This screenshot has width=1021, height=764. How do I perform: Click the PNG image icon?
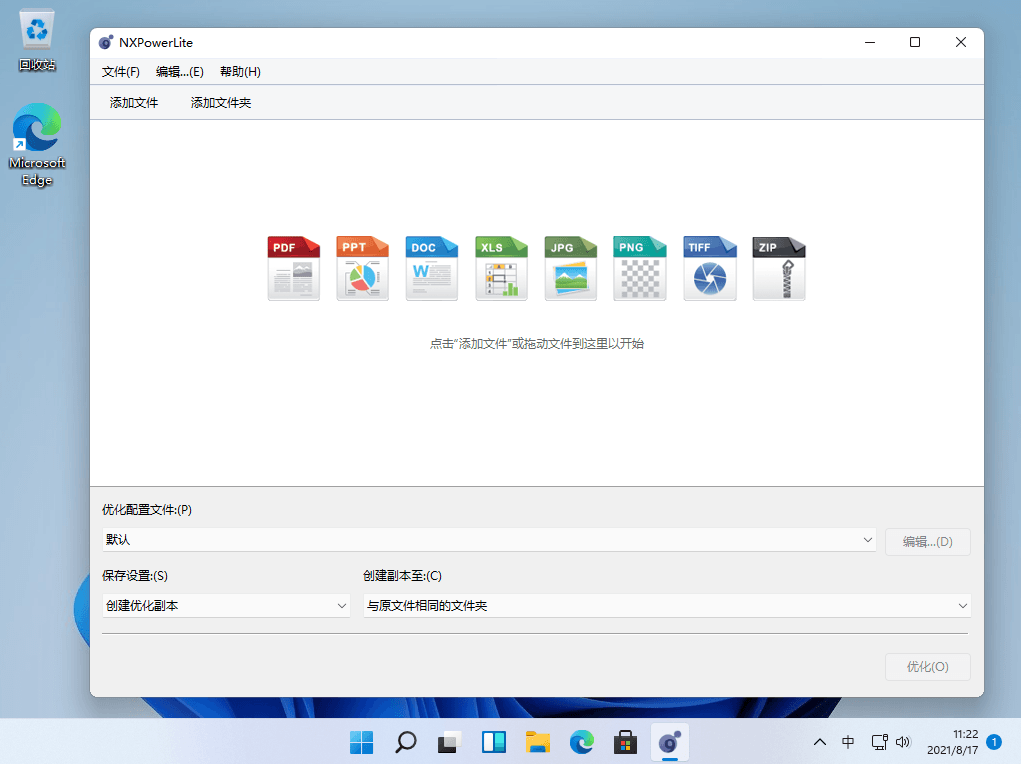(639, 268)
